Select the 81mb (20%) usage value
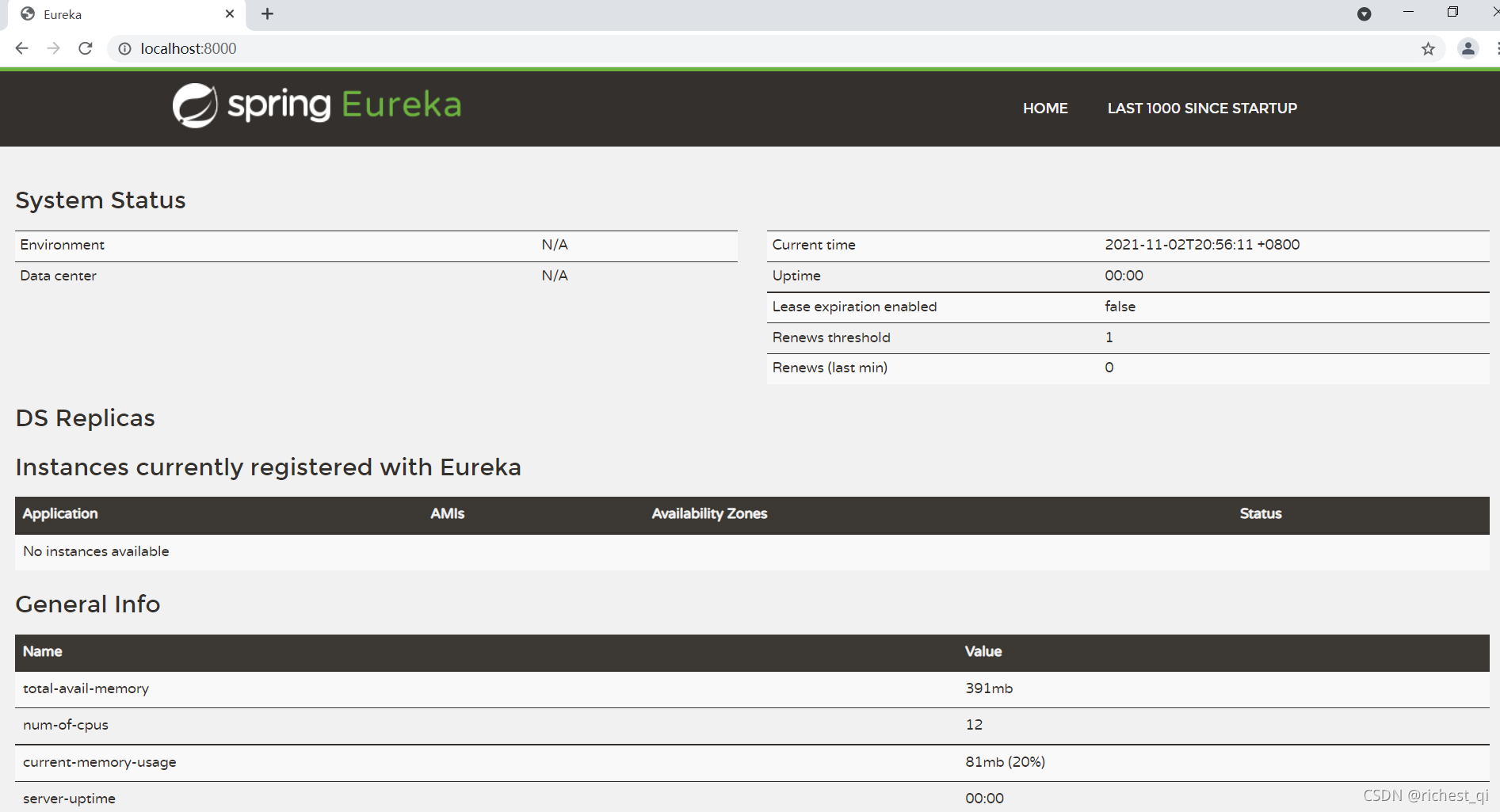This screenshot has width=1500, height=812. click(x=1005, y=762)
